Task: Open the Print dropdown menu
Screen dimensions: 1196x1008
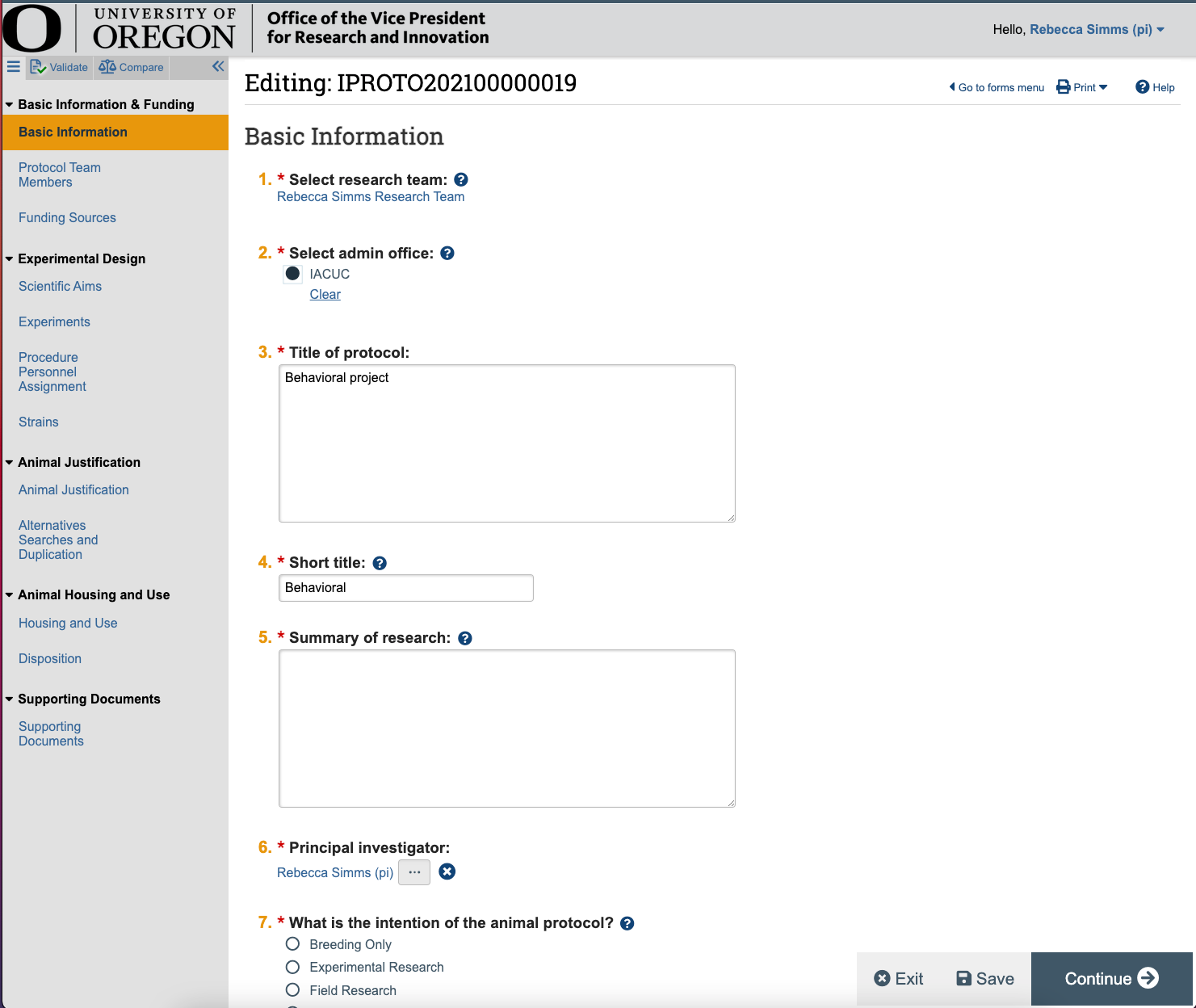Action: tap(1082, 87)
